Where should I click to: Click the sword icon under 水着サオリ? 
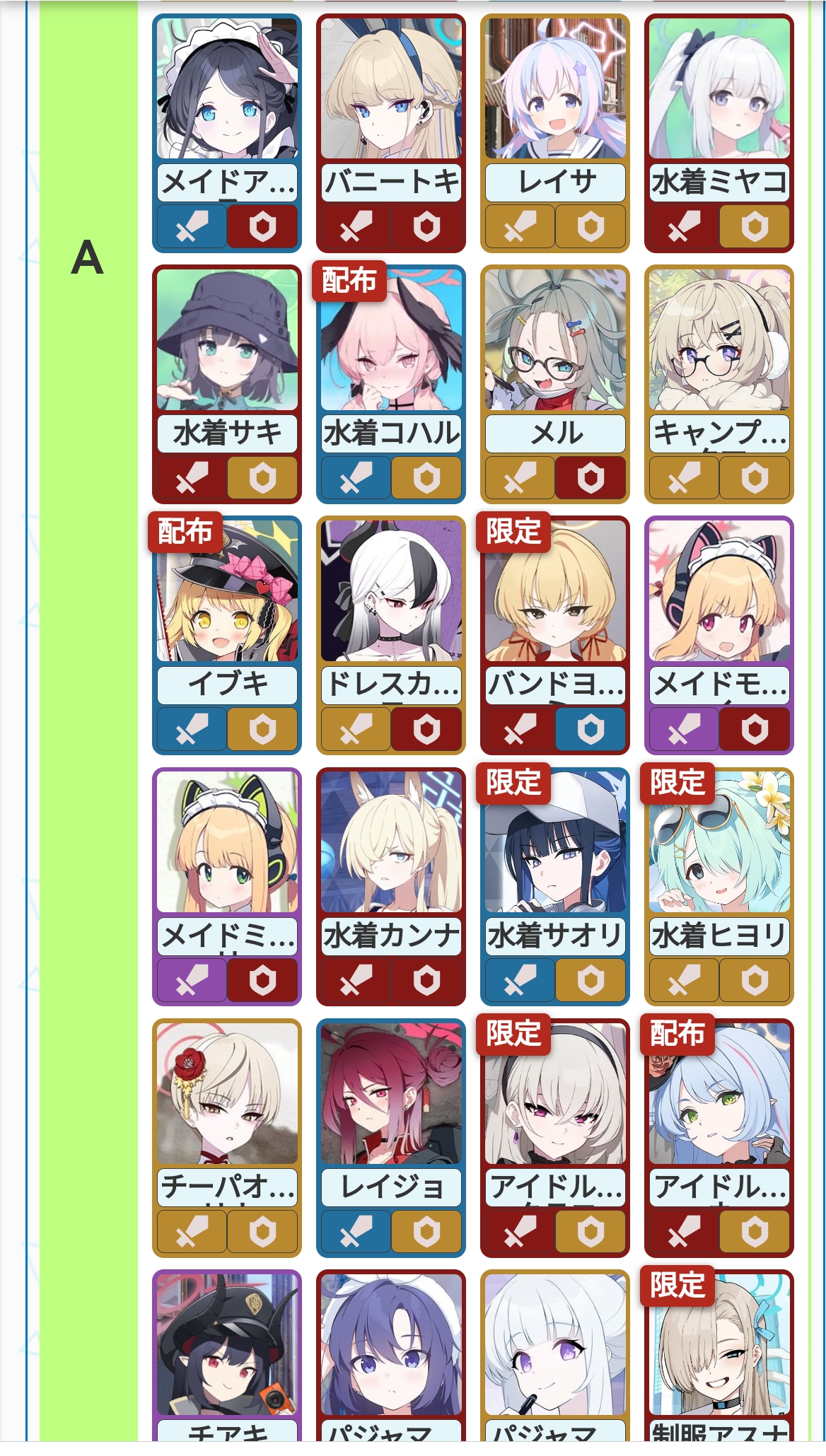pyautogui.click(x=520, y=980)
